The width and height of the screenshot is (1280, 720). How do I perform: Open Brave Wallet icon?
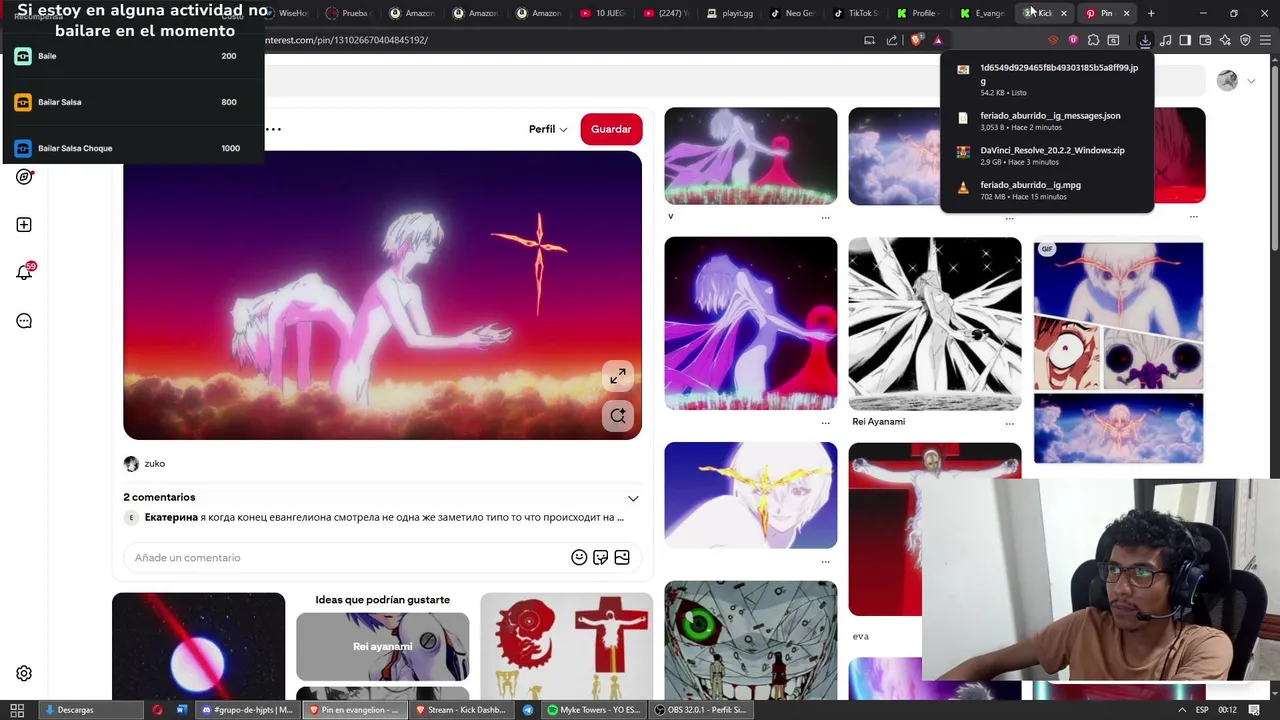[1205, 40]
